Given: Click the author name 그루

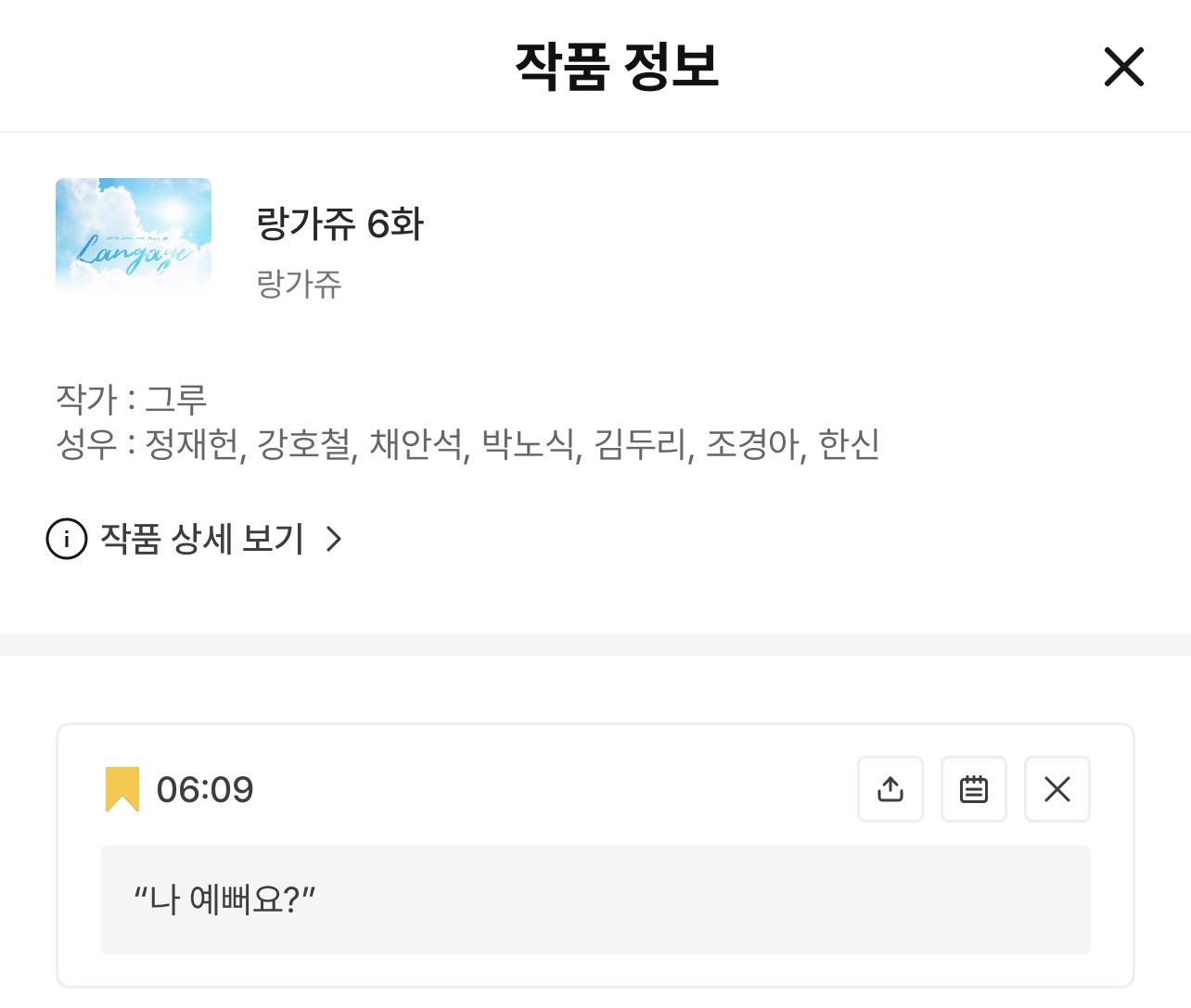Looking at the screenshot, I should point(176,400).
